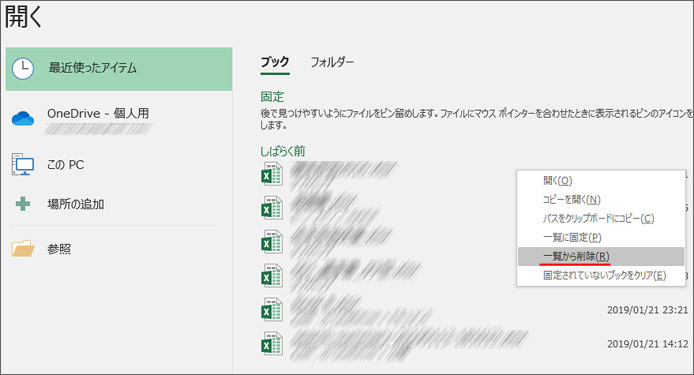The image size is (694, 375).
Task: Click the This PC computer icon
Action: click(x=23, y=164)
